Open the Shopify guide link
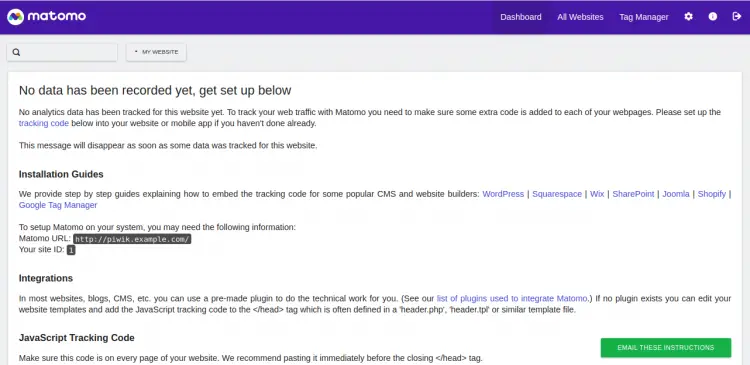 click(712, 194)
